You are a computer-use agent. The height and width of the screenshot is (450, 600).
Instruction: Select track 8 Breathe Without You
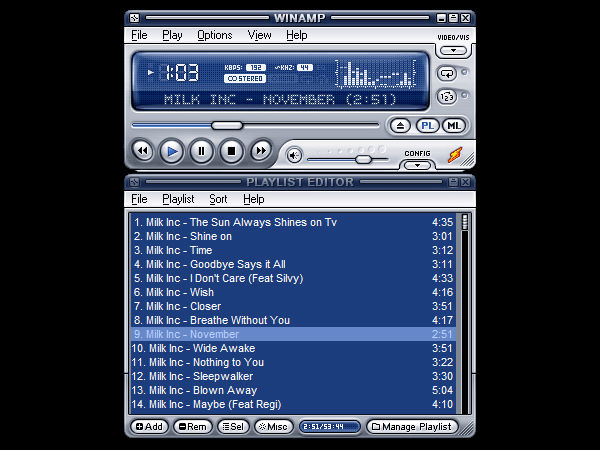293,320
